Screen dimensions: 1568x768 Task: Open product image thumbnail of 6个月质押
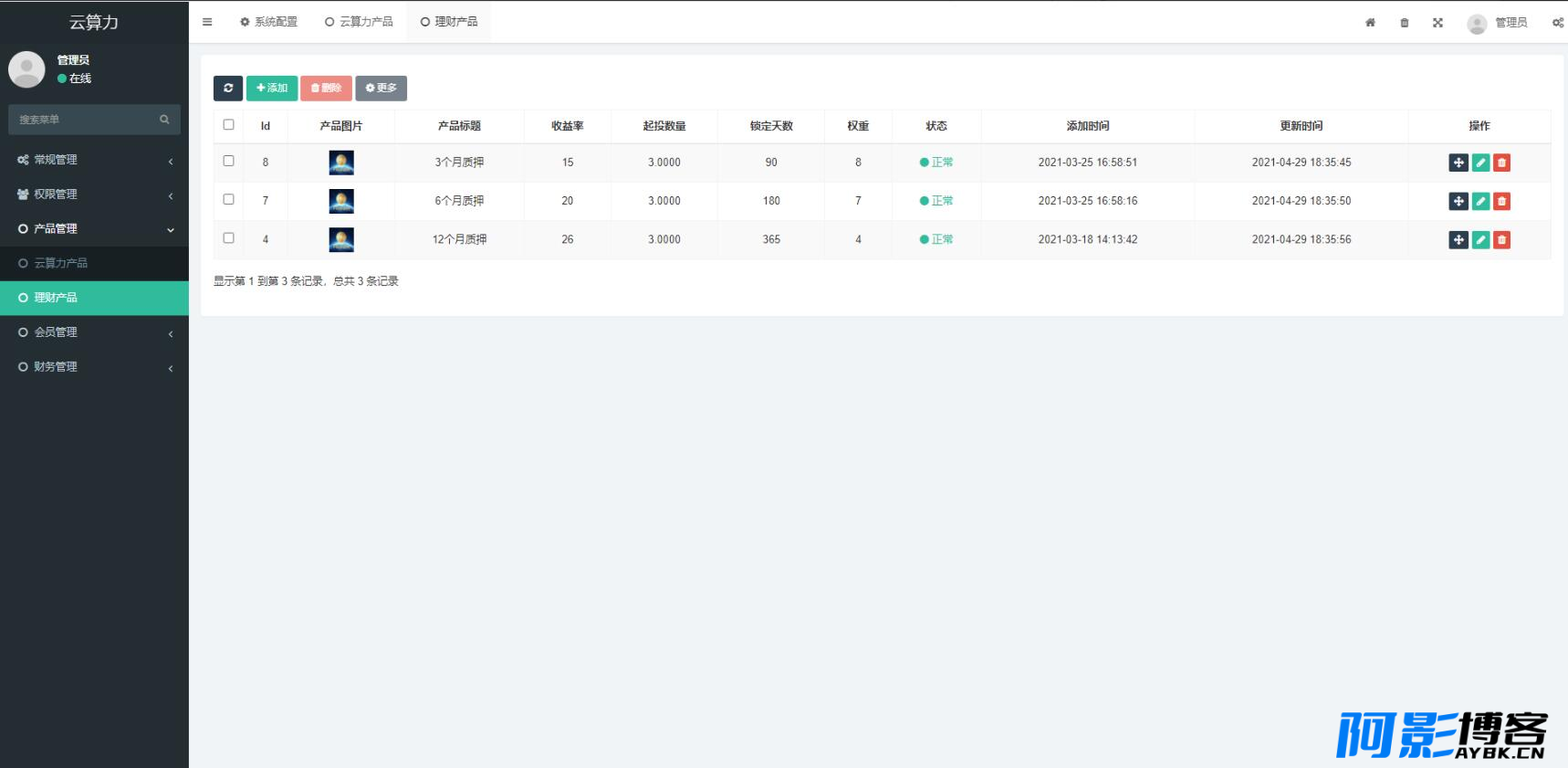pyautogui.click(x=341, y=201)
